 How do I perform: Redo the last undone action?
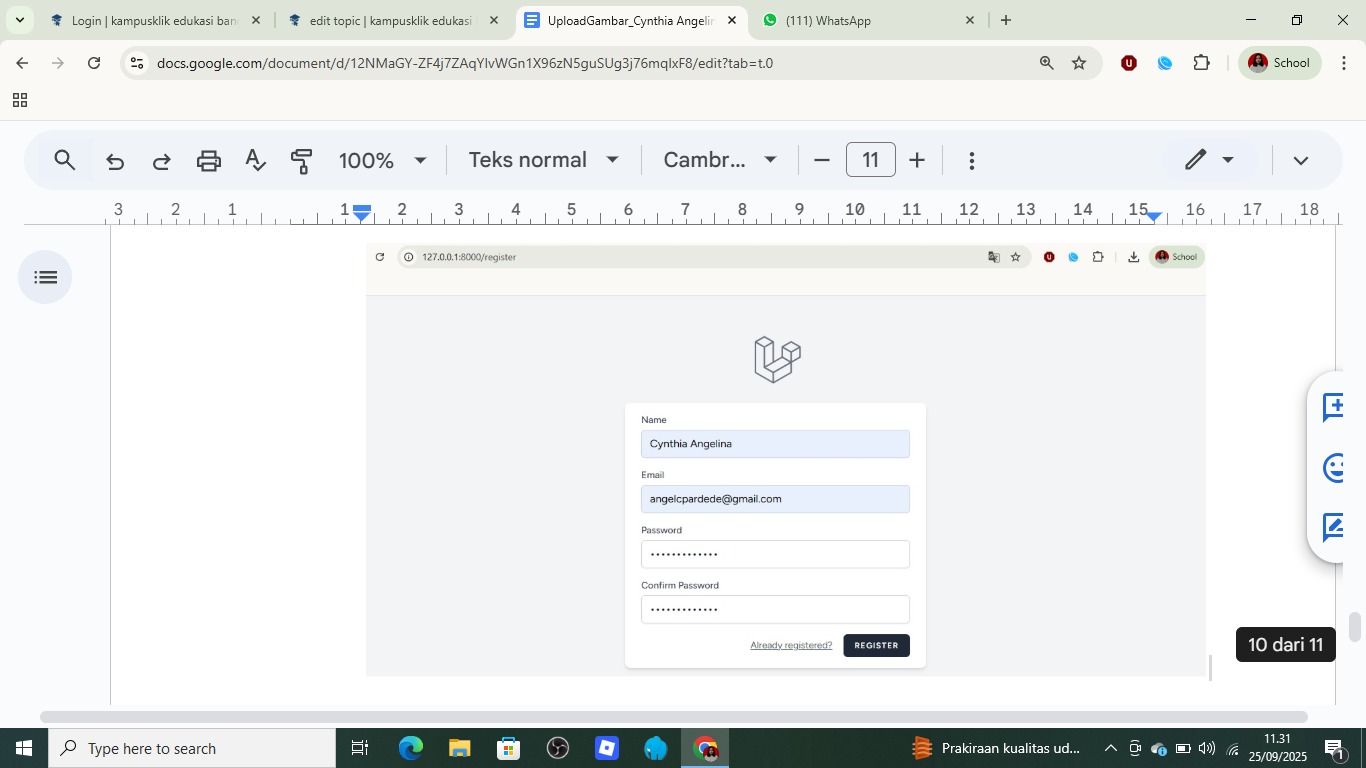pos(161,160)
